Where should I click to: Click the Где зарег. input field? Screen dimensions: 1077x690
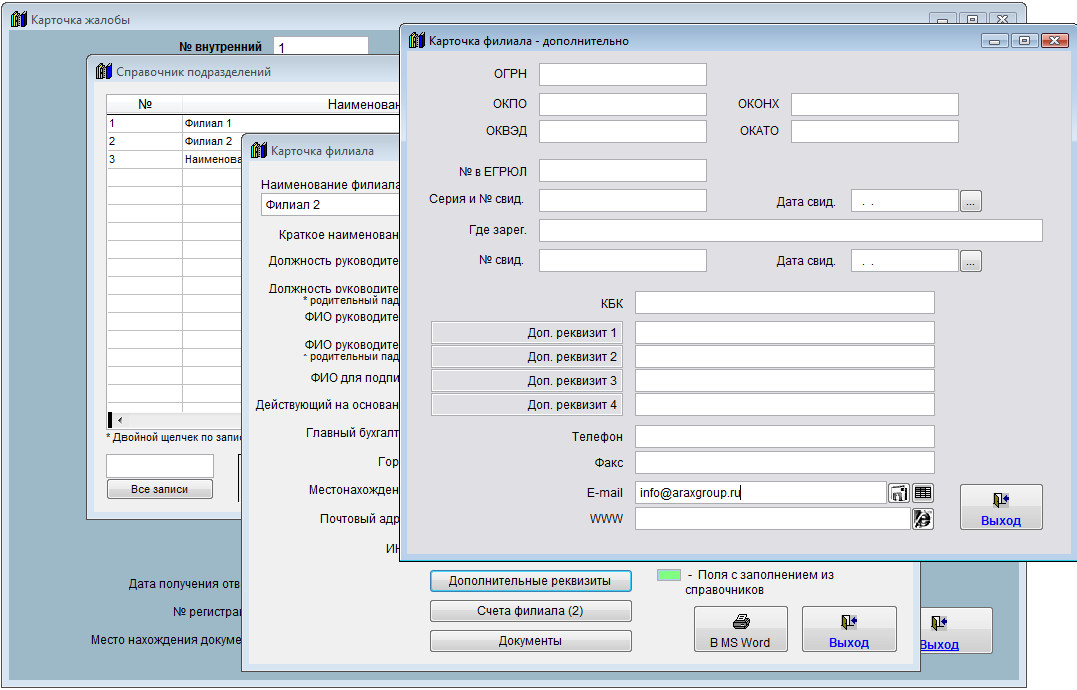pos(791,231)
